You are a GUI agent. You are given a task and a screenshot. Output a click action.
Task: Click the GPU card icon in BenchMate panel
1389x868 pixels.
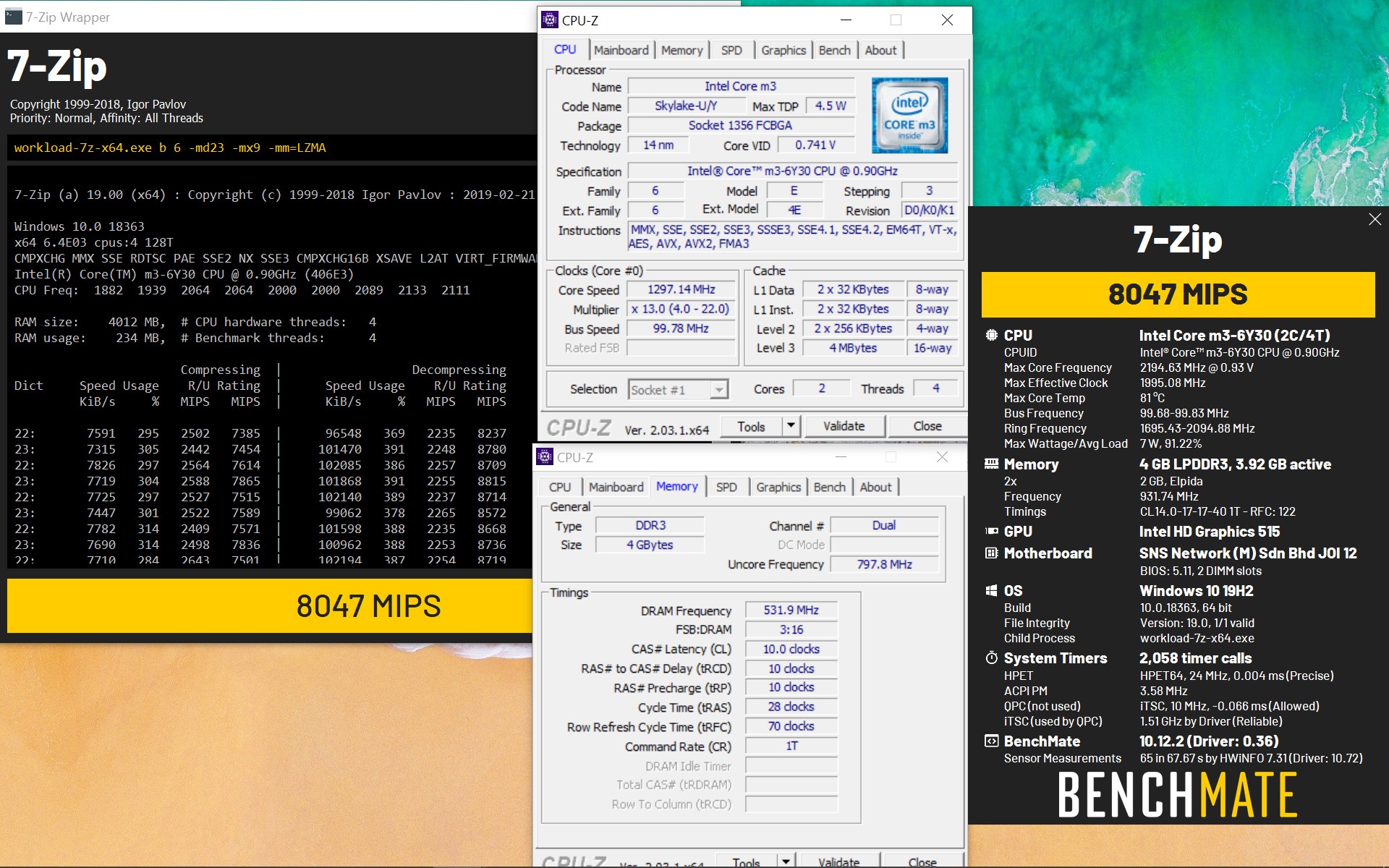pyautogui.click(x=991, y=531)
